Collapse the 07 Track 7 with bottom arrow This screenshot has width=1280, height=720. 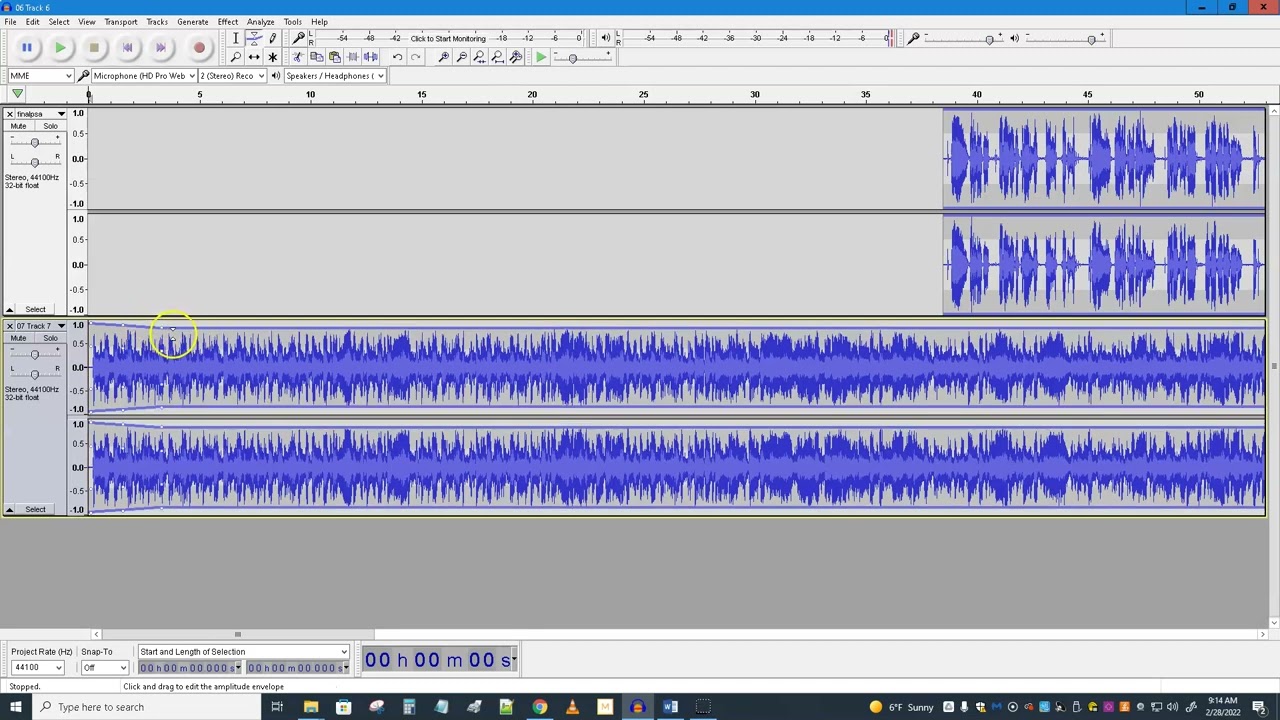(9, 510)
